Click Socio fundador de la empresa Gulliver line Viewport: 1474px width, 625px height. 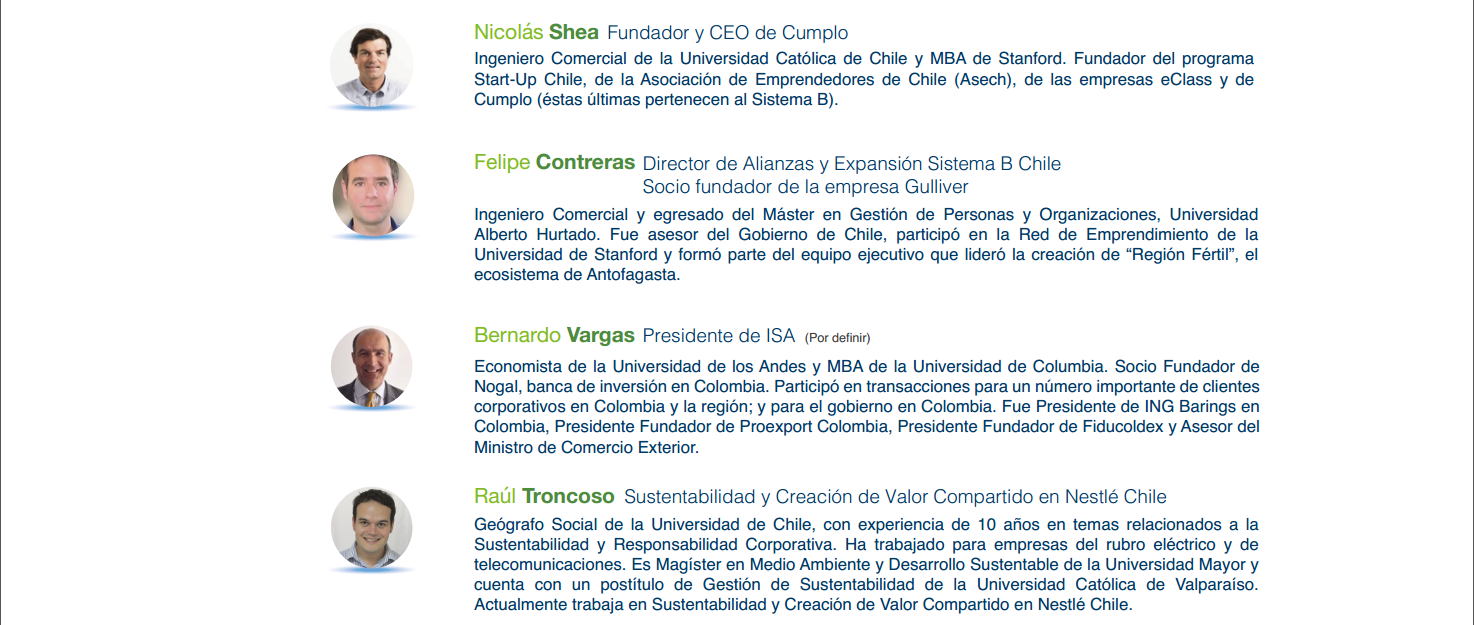point(805,187)
